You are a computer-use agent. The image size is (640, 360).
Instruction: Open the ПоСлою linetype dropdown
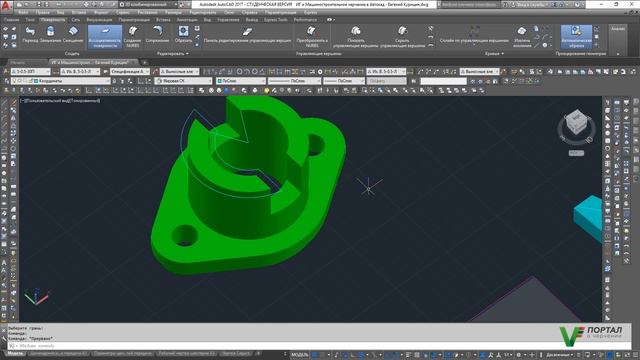(x=294, y=81)
